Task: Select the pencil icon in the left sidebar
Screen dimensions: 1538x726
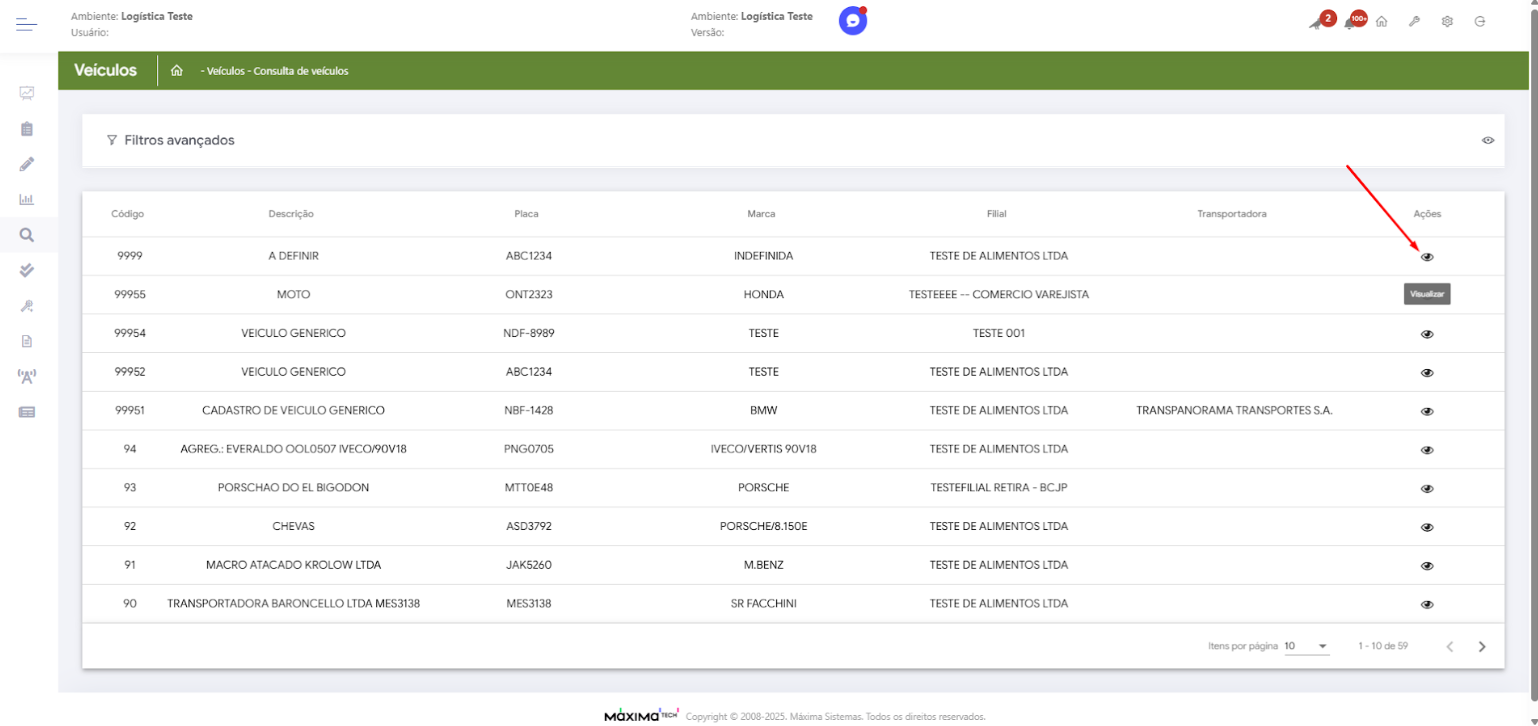Action: click(27, 164)
